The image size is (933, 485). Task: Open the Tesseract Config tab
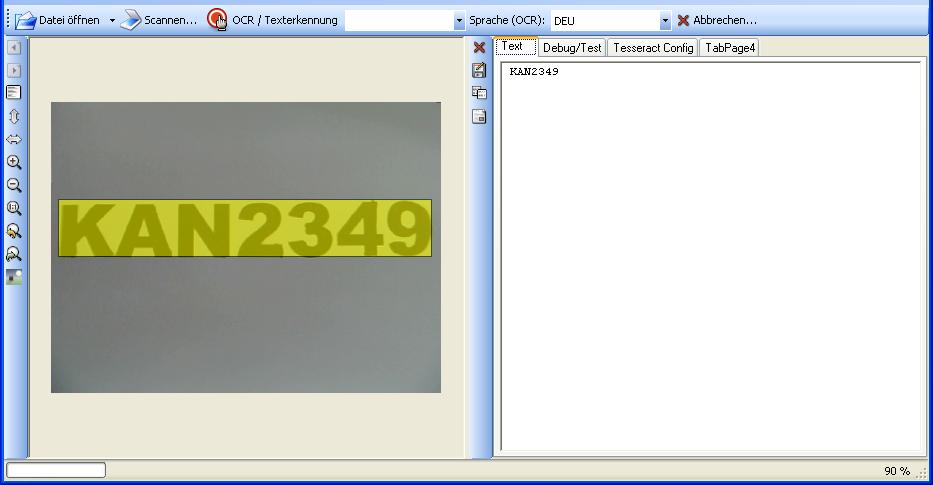point(652,47)
